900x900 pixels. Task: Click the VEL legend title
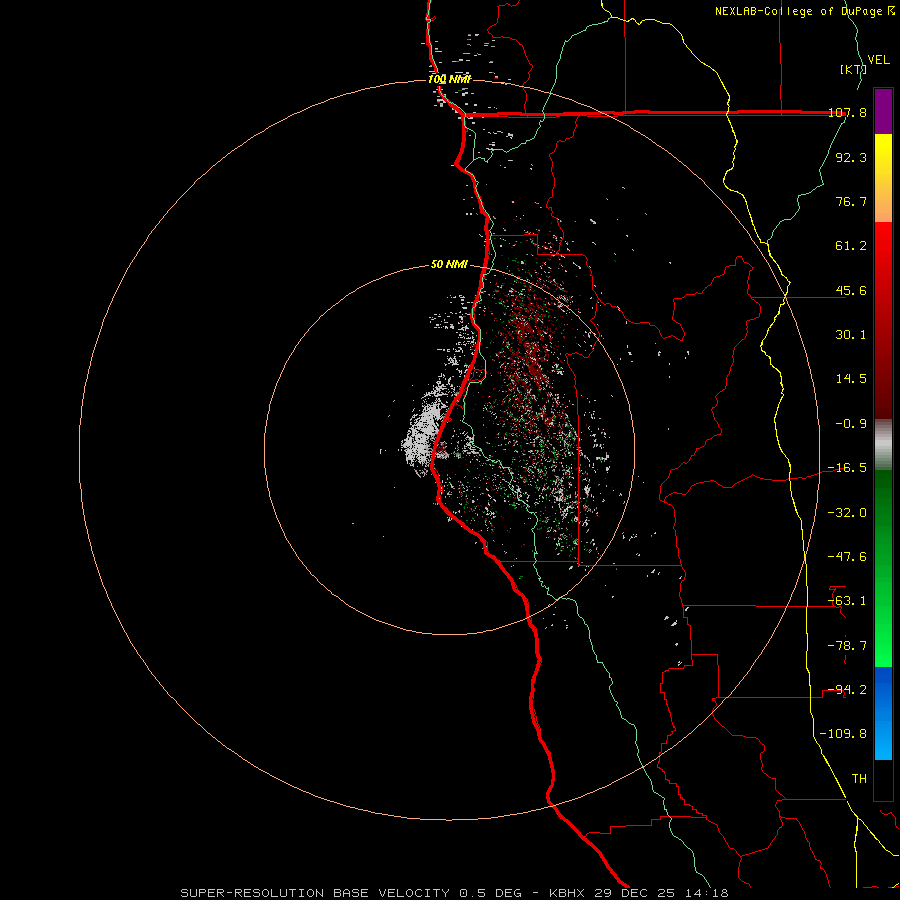878,60
